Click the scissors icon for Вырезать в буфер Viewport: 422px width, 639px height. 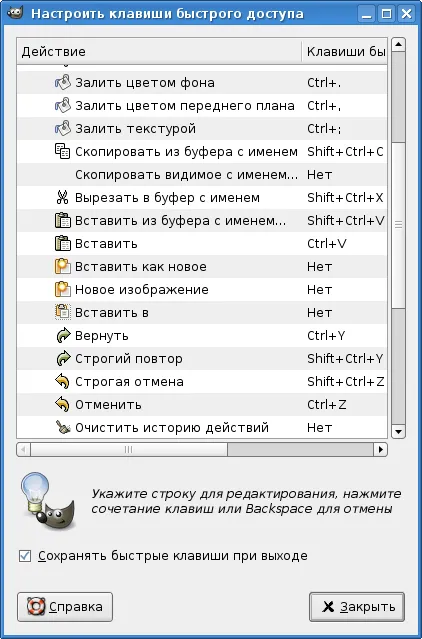[62, 198]
